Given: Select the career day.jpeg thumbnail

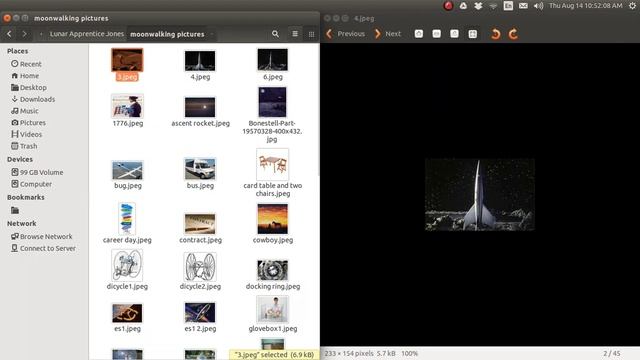Looking at the screenshot, I should 127,218.
